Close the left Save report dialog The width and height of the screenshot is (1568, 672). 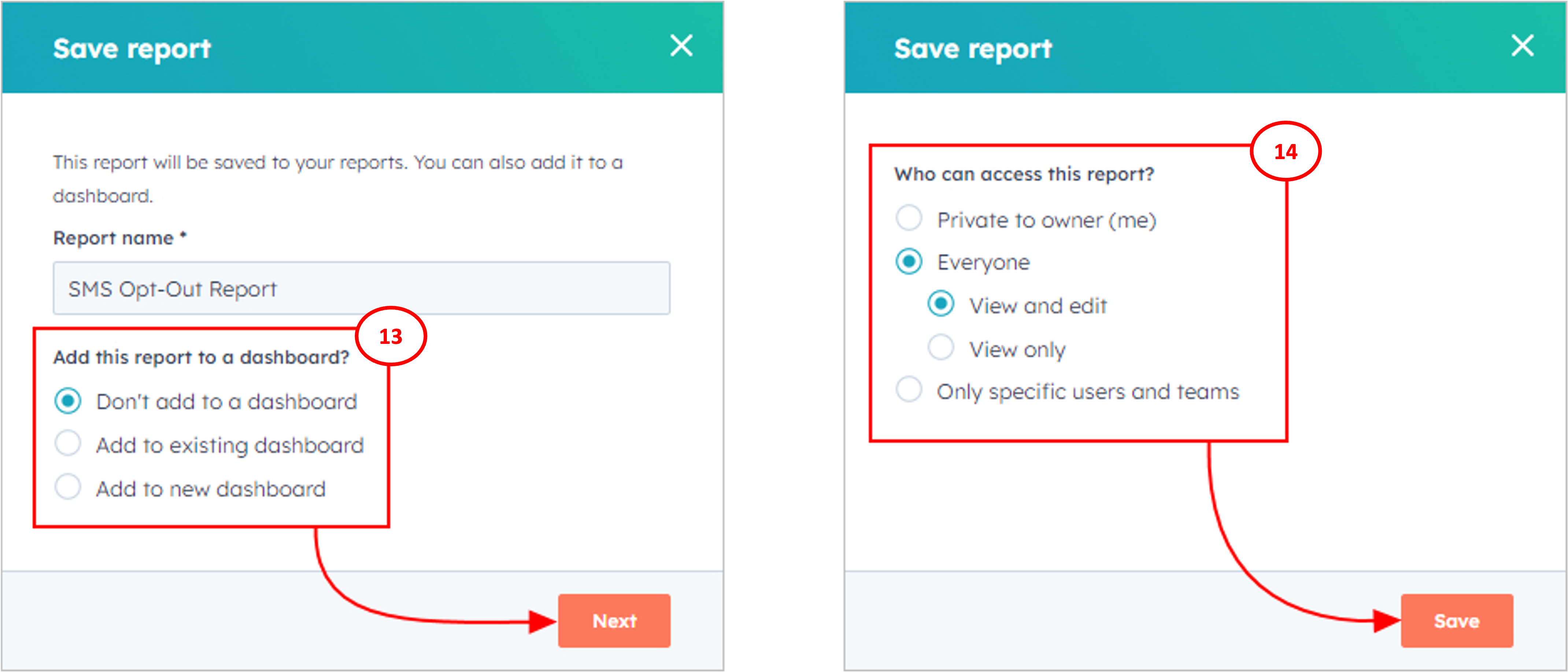point(681,46)
